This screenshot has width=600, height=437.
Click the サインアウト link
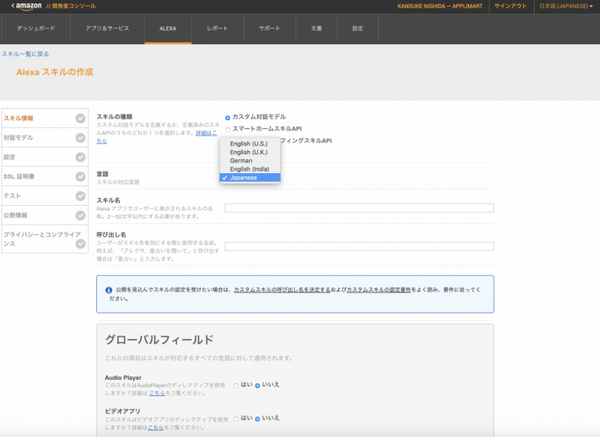pos(510,7)
